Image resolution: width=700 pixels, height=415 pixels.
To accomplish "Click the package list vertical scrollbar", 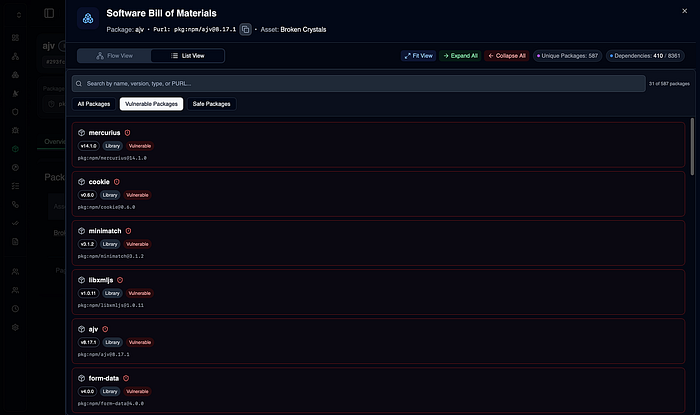I will [692, 146].
